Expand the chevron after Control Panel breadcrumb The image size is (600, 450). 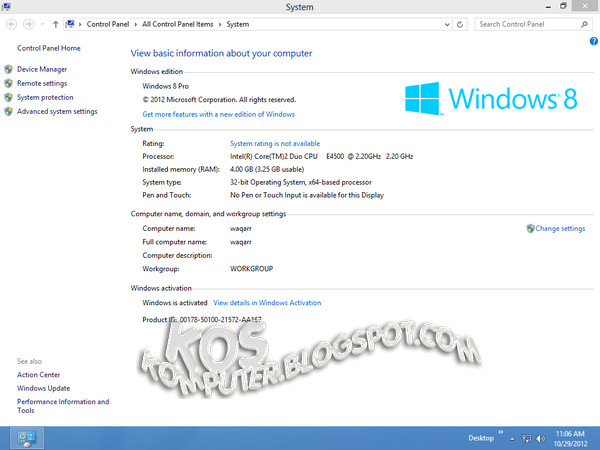pos(135,24)
